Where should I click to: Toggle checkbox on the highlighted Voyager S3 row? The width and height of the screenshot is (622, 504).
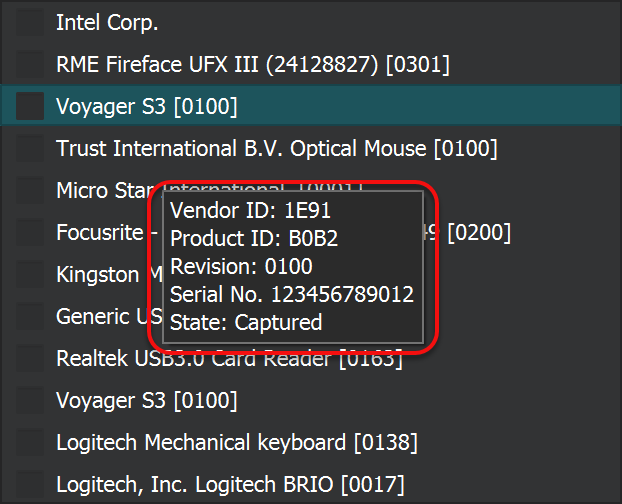30,106
